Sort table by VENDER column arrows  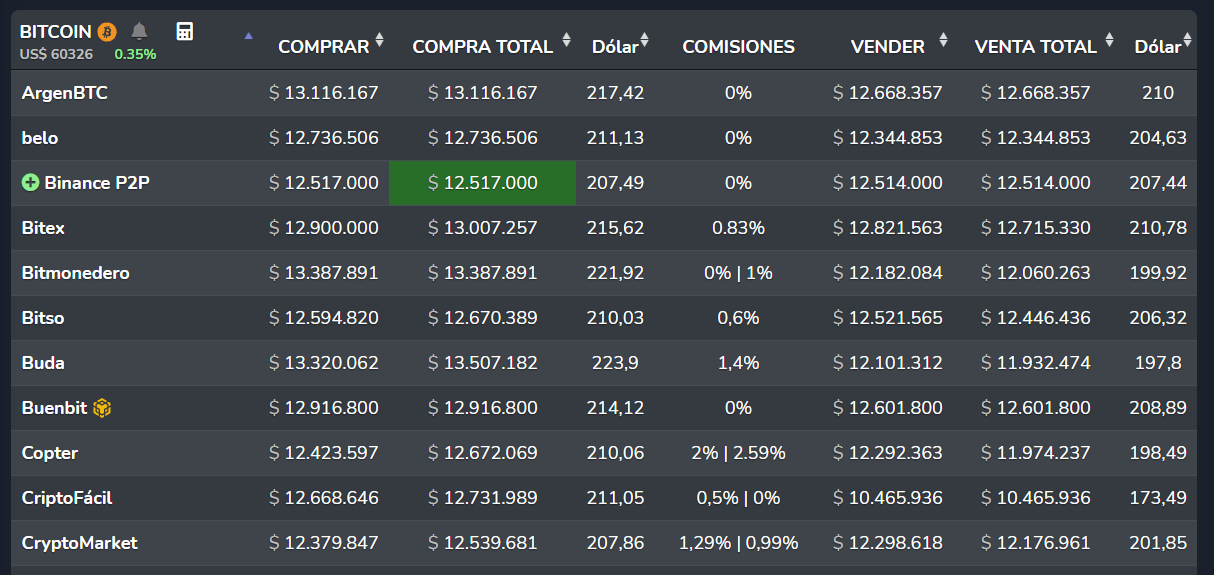pos(943,42)
